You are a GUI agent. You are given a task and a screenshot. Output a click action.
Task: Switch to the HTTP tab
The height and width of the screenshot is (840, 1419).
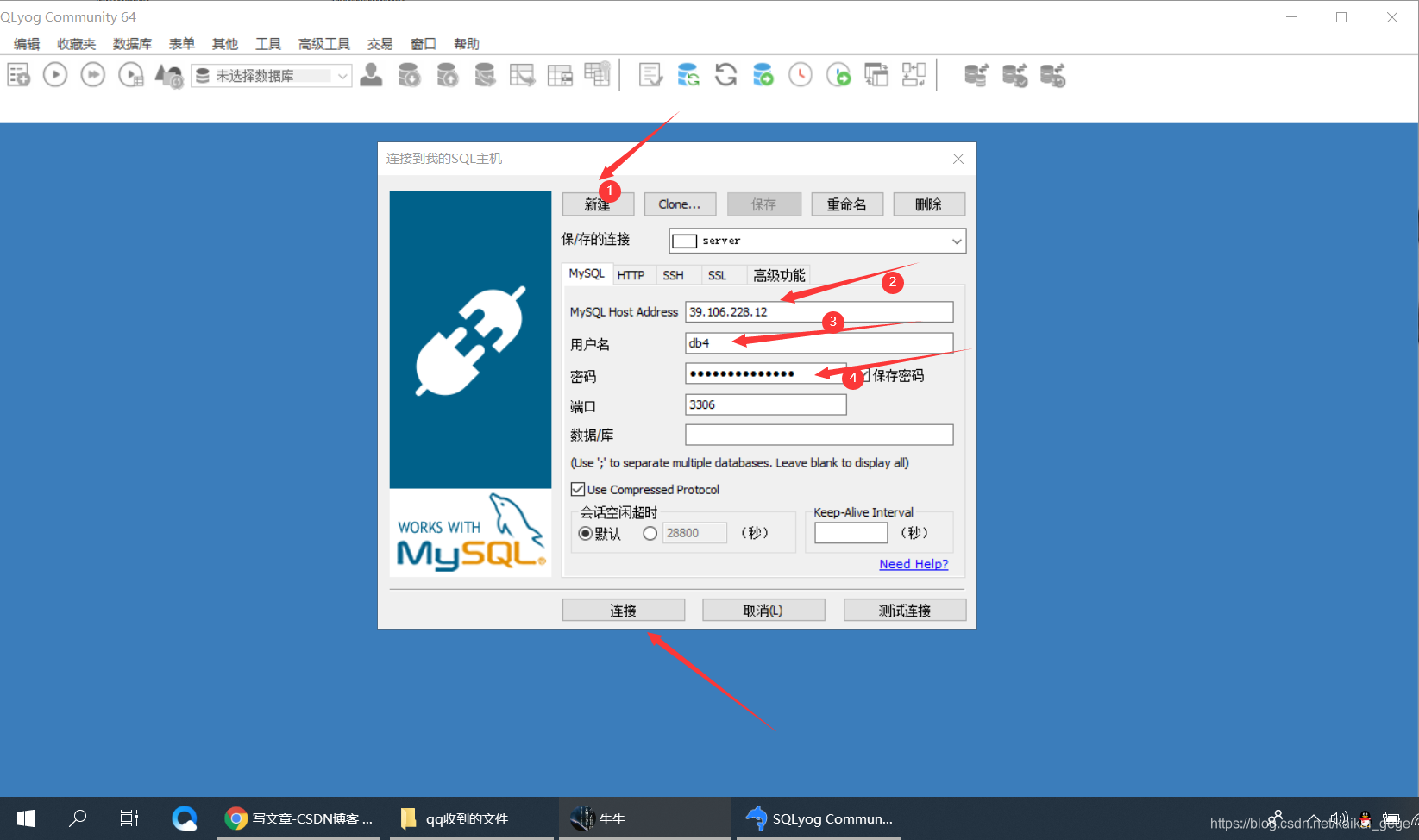pyautogui.click(x=631, y=275)
